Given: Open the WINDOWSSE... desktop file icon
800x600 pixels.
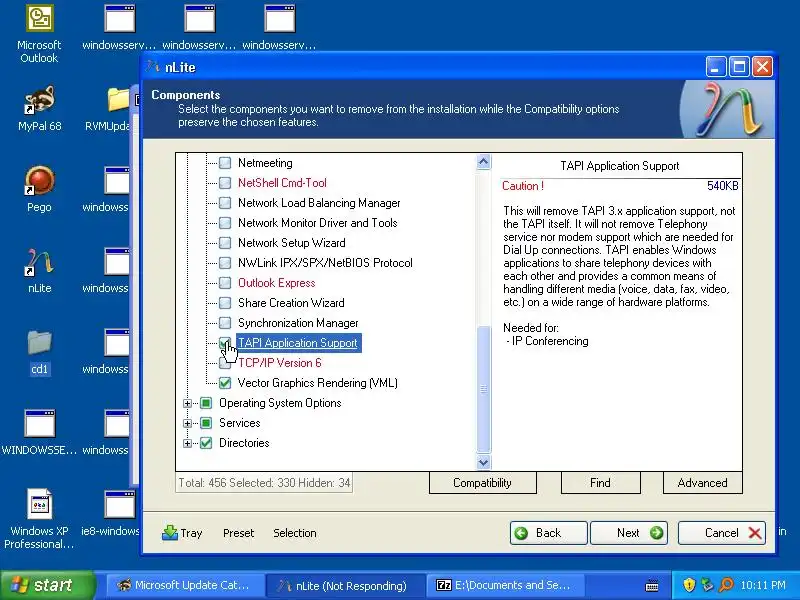Looking at the screenshot, I should tap(39, 432).
